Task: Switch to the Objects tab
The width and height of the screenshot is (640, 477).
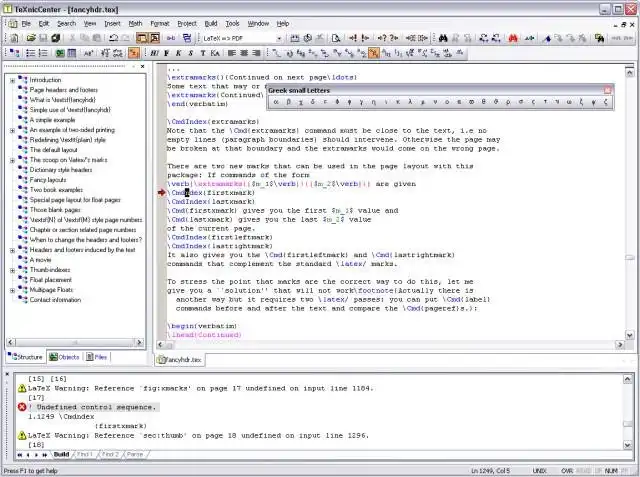Action: coord(66,356)
